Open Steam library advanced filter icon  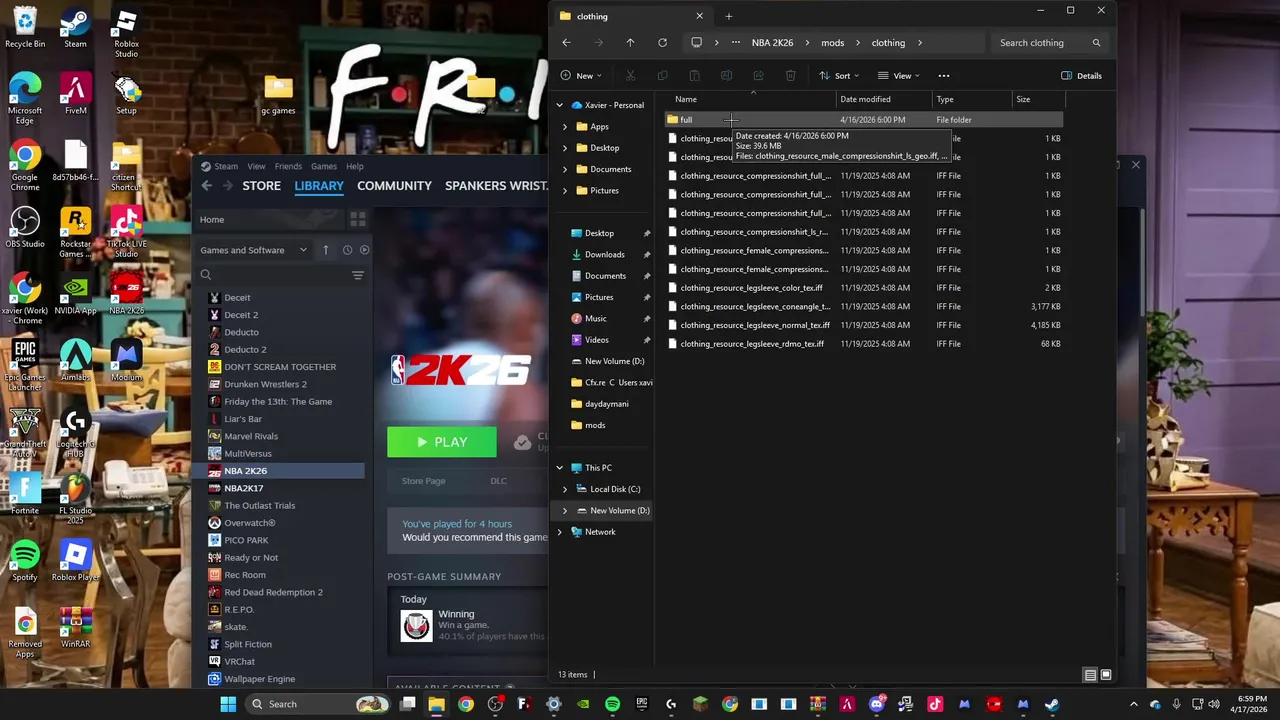357,275
